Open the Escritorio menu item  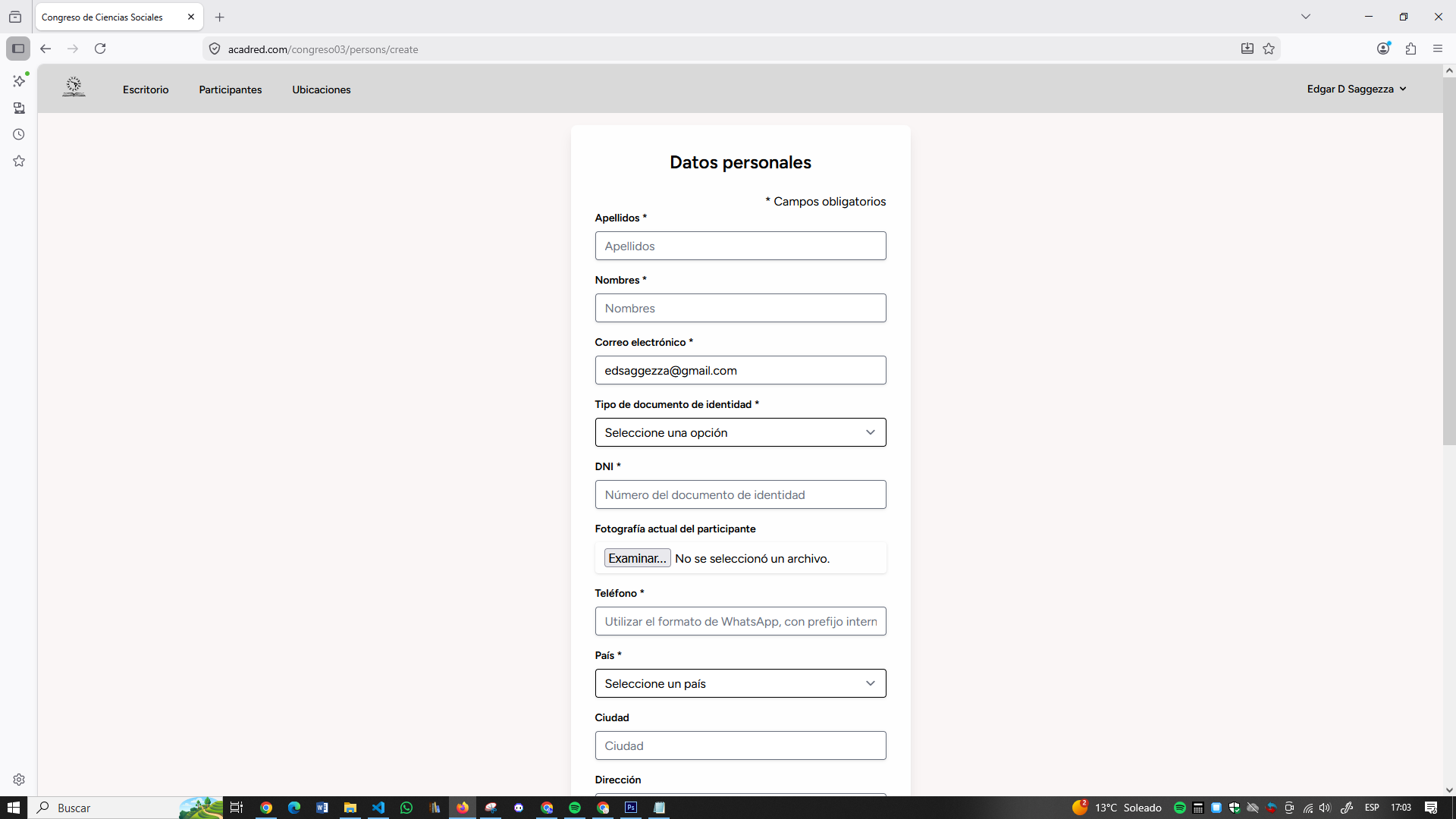[146, 89]
